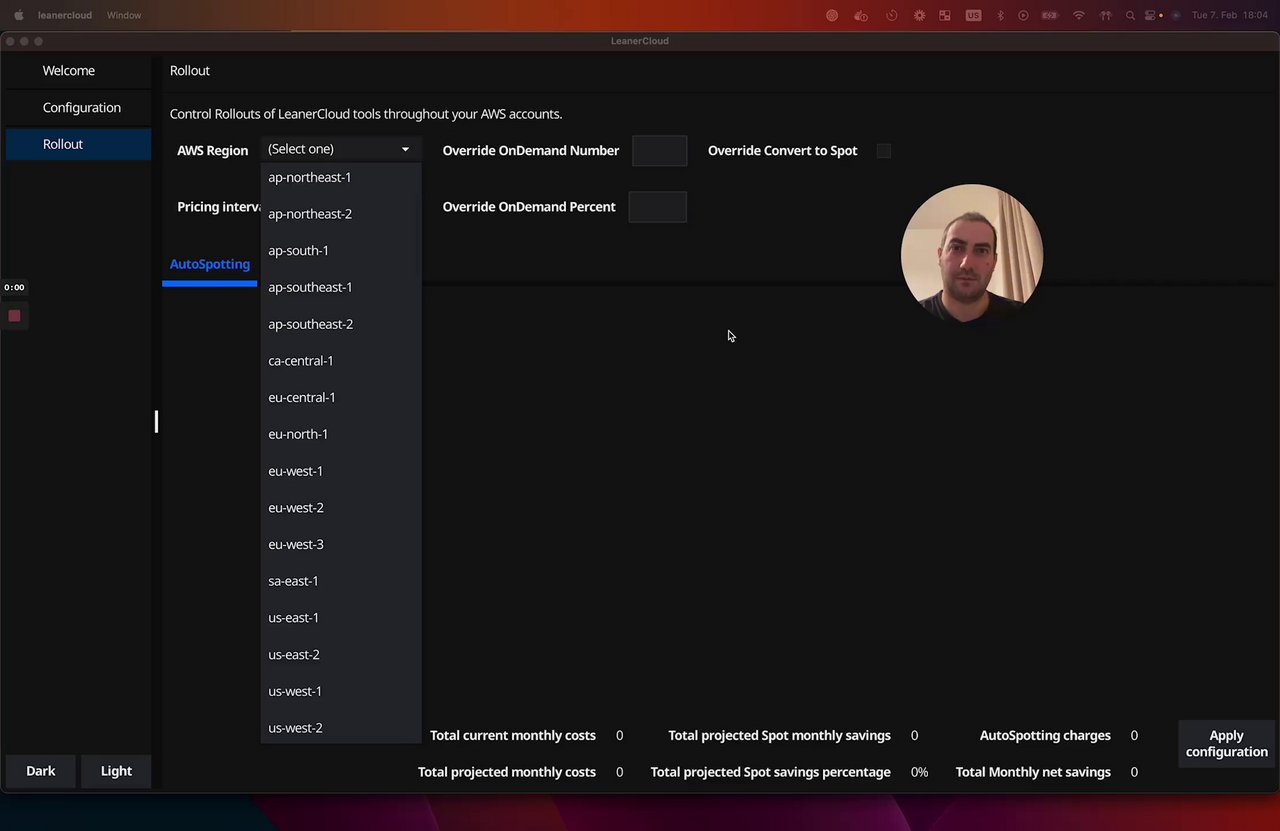Click the presenter webcam bubble
1280x831 pixels.
click(972, 254)
